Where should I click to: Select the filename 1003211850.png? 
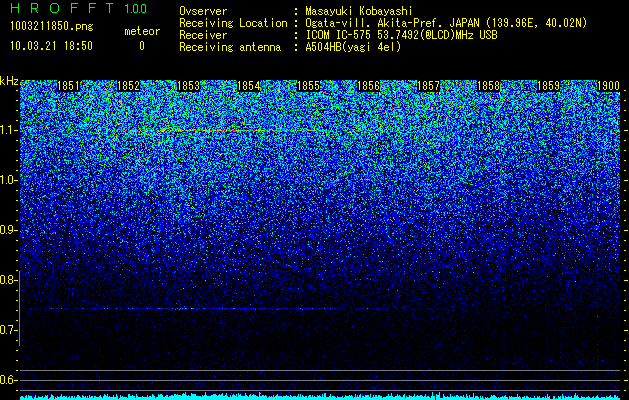52,26
